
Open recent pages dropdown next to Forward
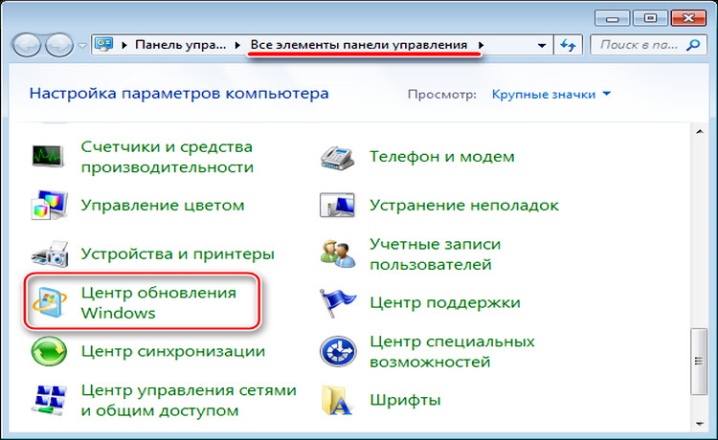point(82,45)
